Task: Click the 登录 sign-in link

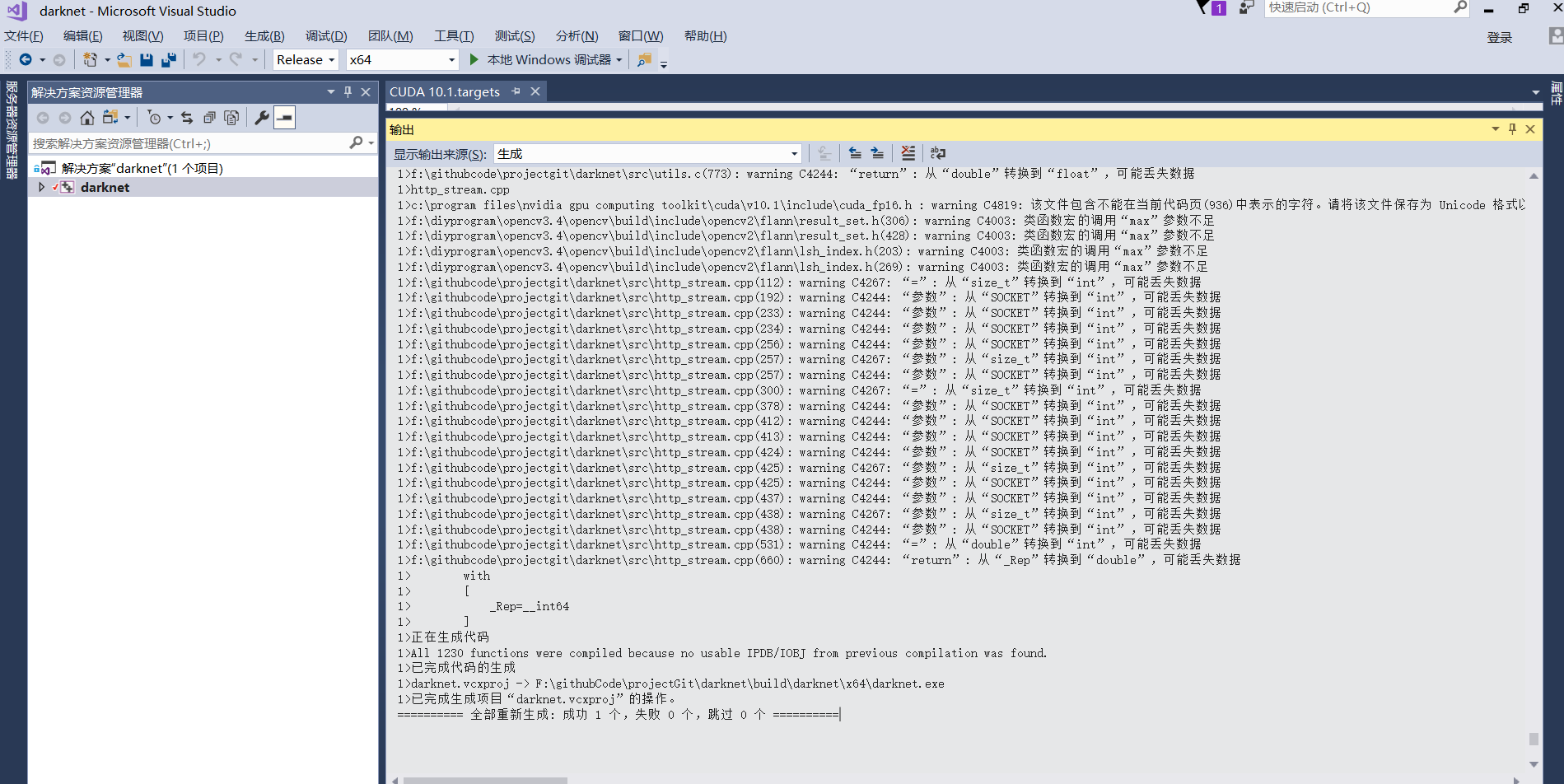Action: (1499, 37)
